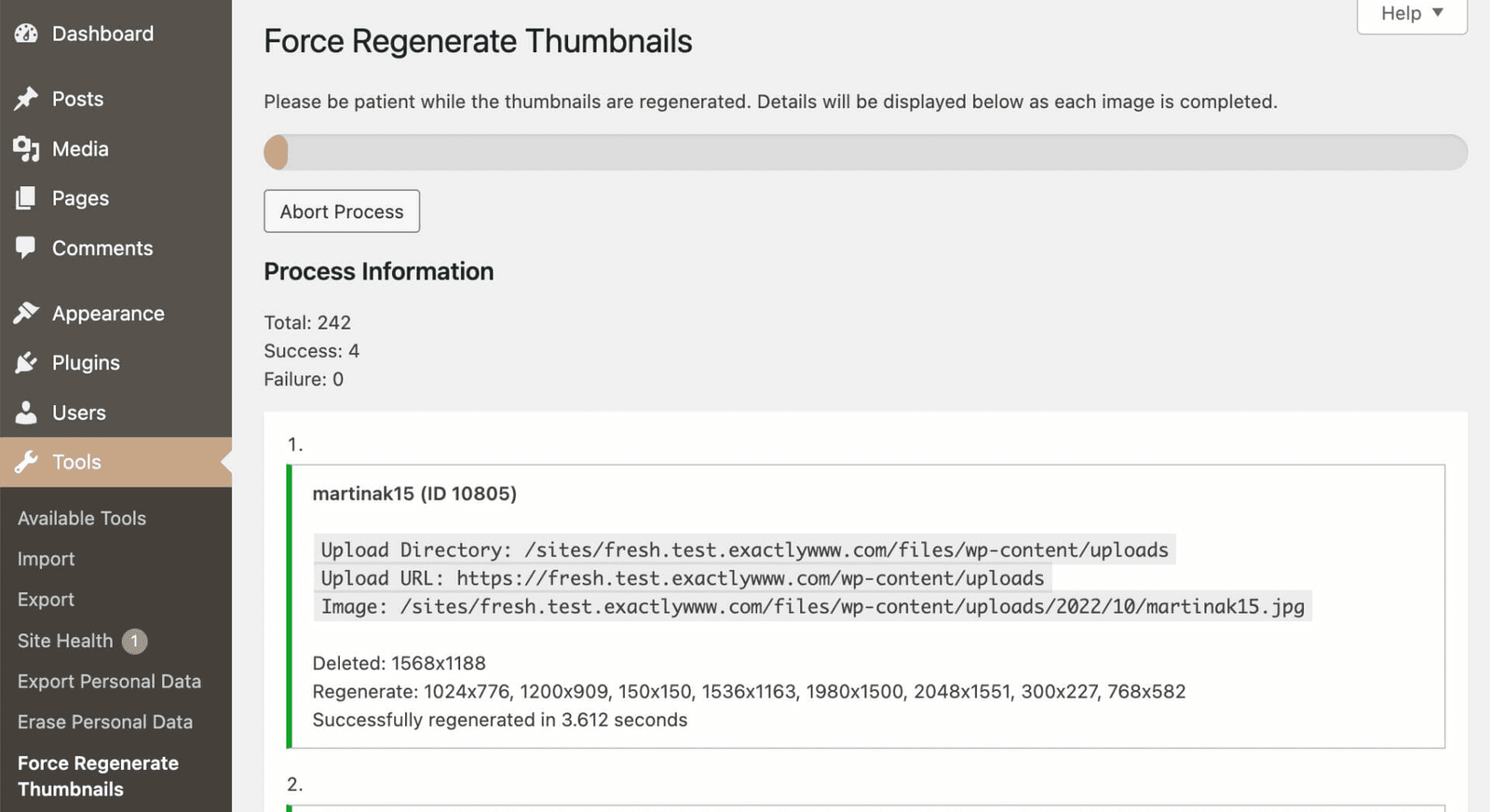Open Comments via the speech bubble icon
This screenshot has width=1490, height=812.
click(x=25, y=248)
